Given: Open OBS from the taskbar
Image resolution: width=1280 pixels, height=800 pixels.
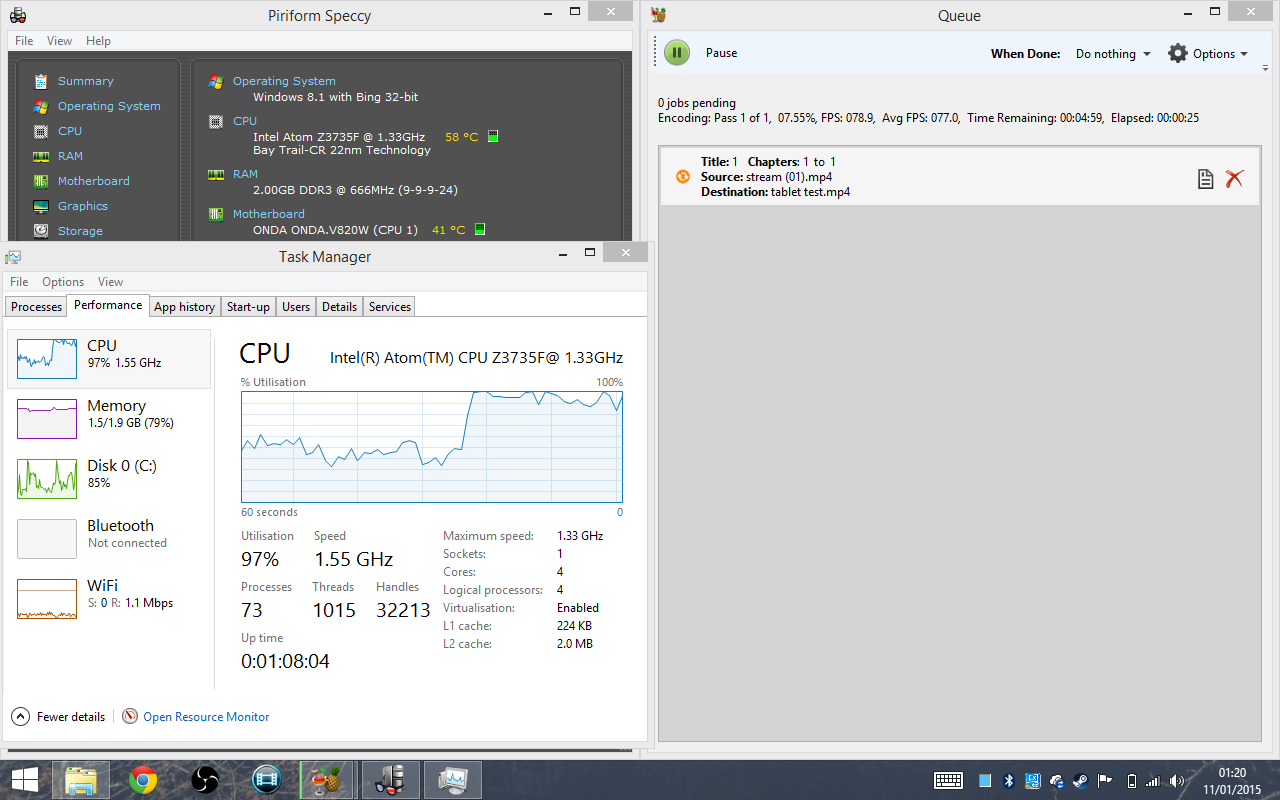Looking at the screenshot, I should 205,780.
